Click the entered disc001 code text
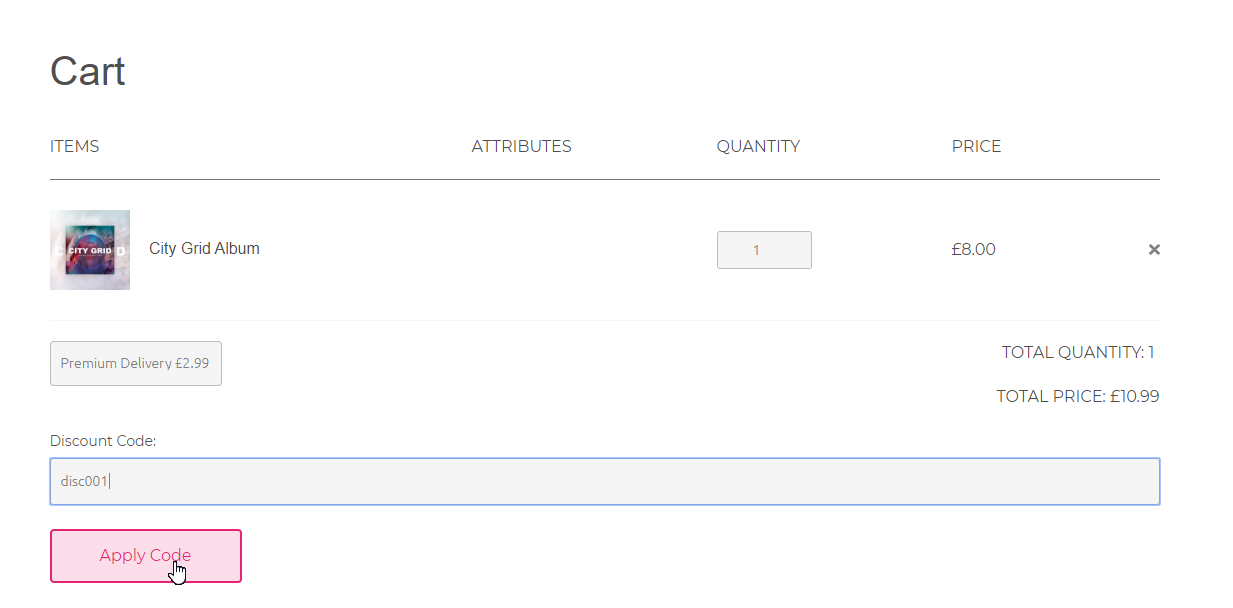This screenshot has width=1233, height=608. tap(84, 481)
